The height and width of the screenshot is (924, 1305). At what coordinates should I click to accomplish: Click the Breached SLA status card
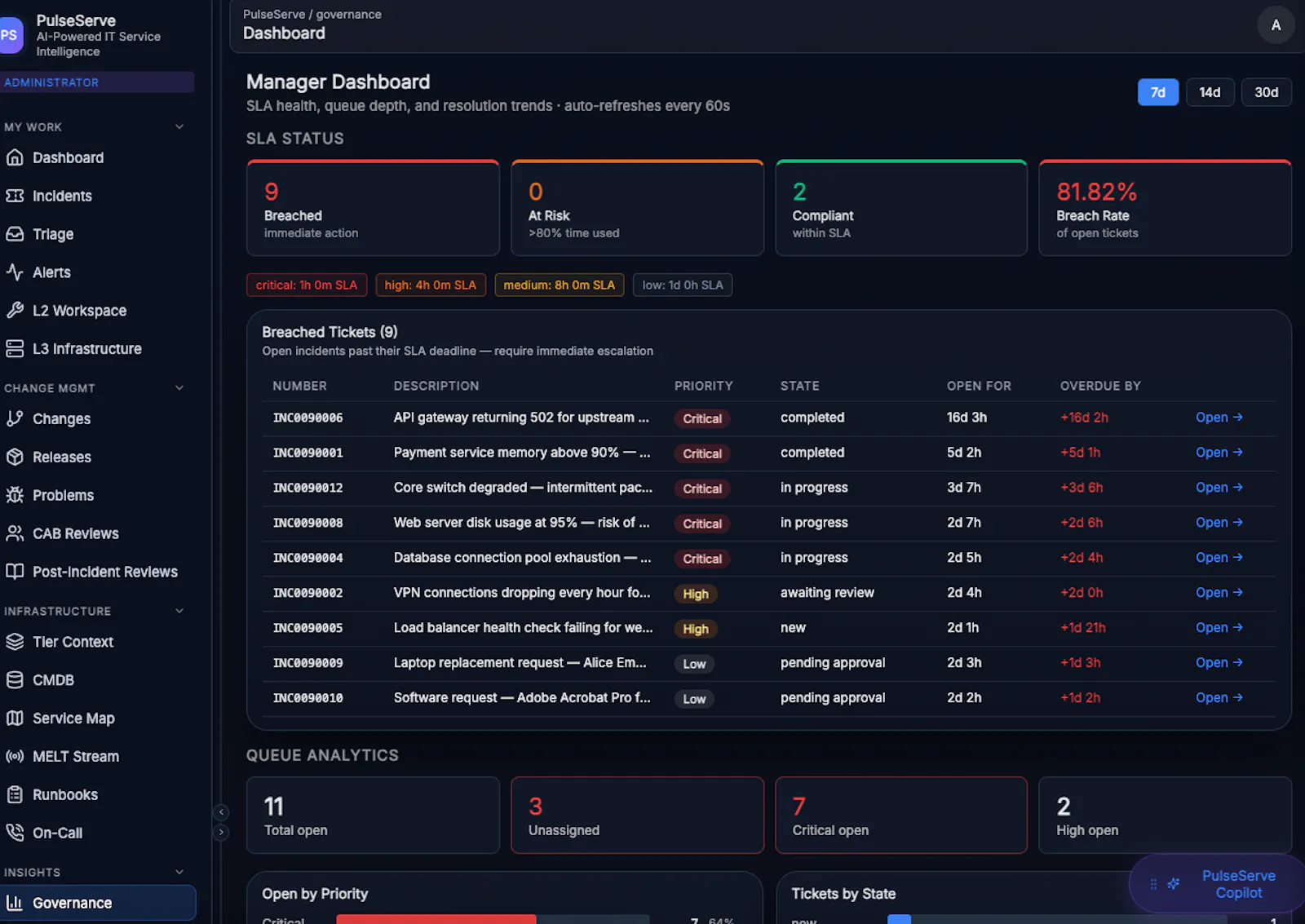pyautogui.click(x=373, y=208)
